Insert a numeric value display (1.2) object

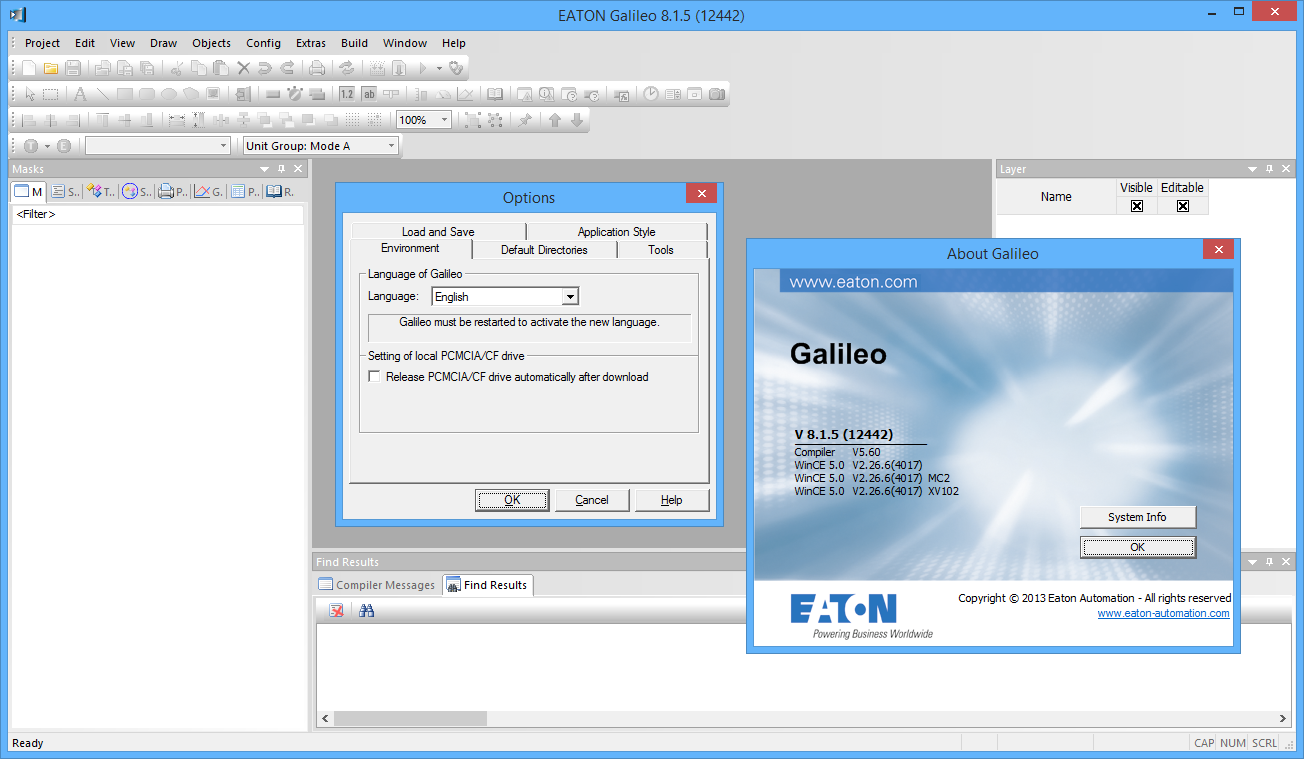[x=347, y=95]
